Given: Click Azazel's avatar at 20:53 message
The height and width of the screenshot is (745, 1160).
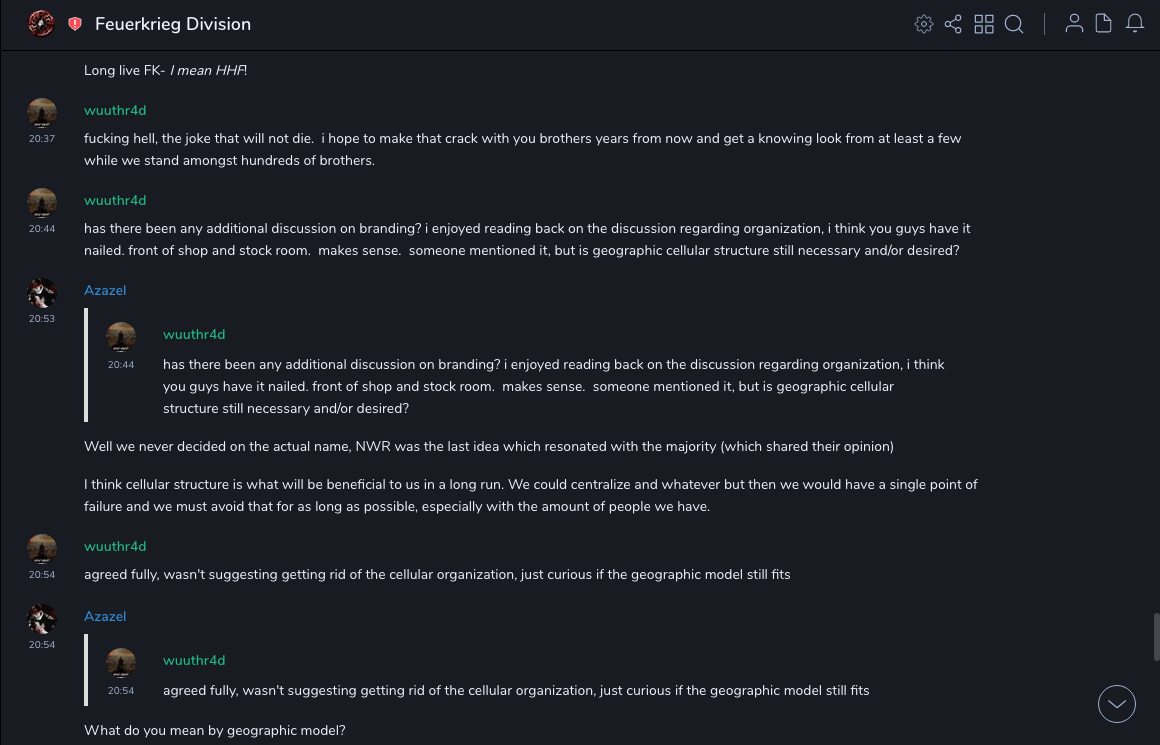Looking at the screenshot, I should (x=42, y=293).
